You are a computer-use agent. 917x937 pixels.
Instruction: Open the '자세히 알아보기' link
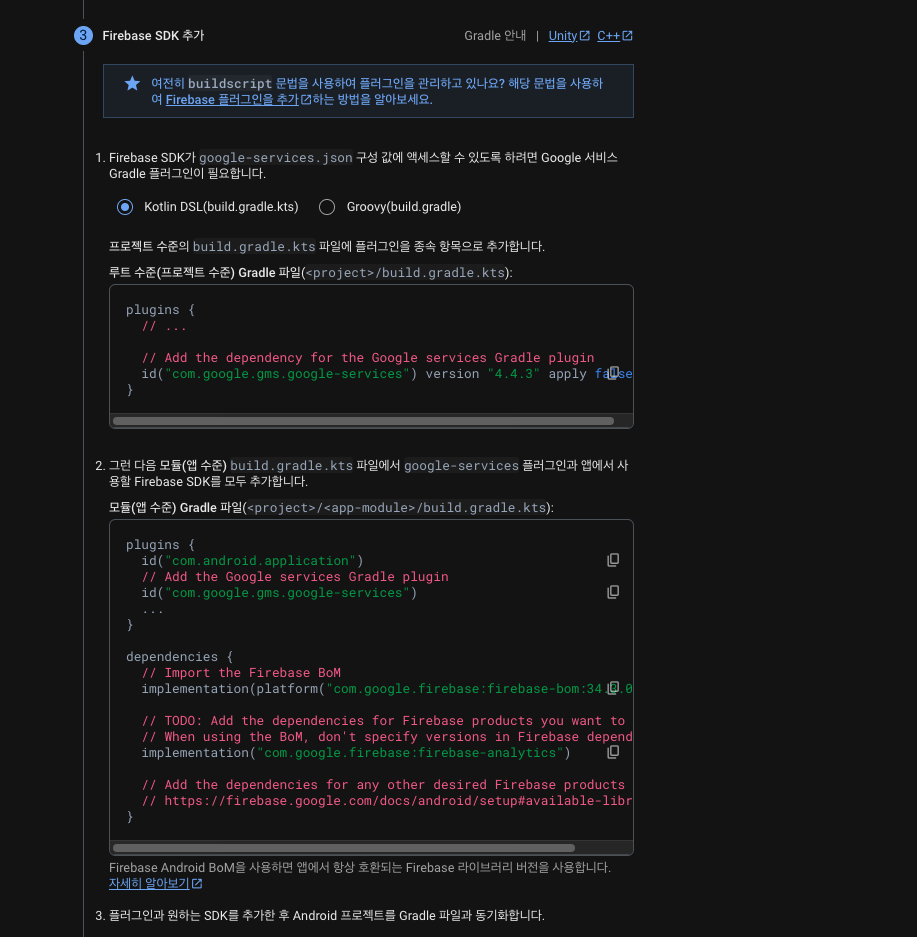155,883
